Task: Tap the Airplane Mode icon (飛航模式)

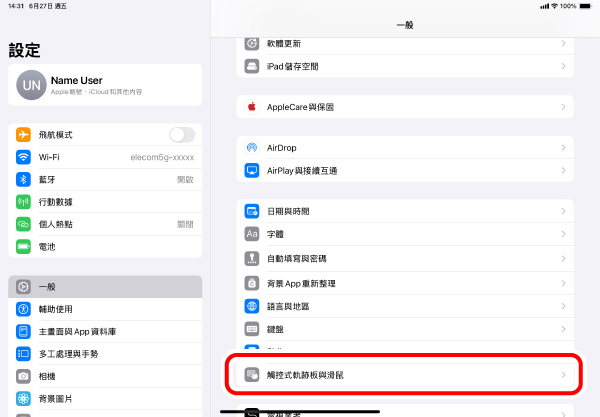Action: pos(23,135)
